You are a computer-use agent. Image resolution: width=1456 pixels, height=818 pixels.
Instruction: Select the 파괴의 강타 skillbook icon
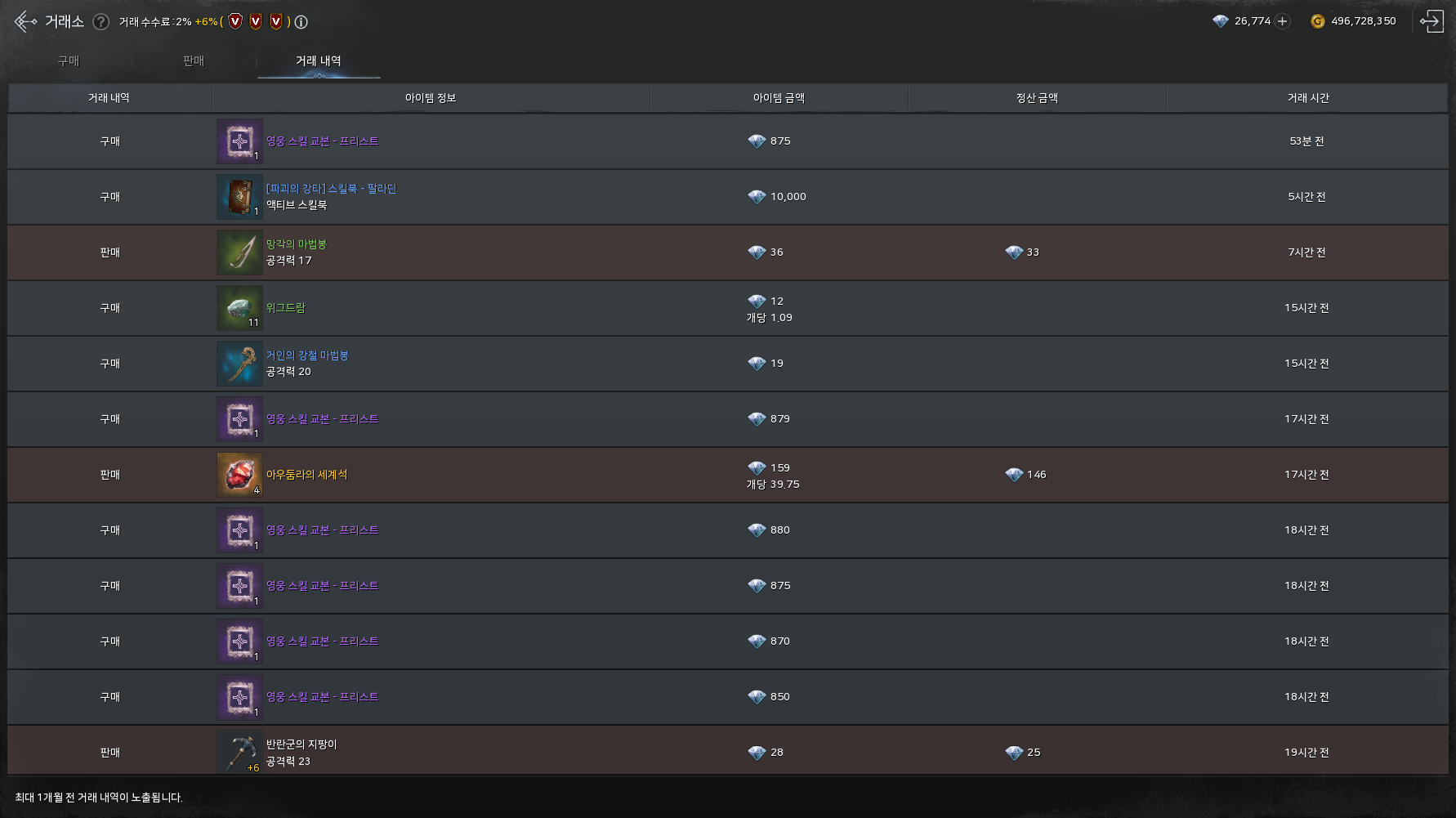[239, 197]
